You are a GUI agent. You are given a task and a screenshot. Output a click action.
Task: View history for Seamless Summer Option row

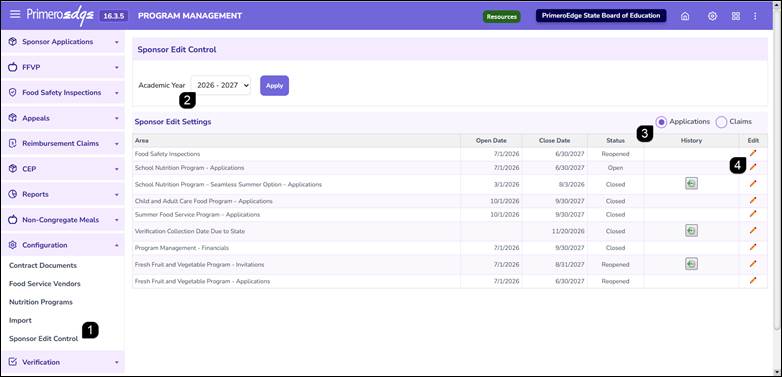691,184
